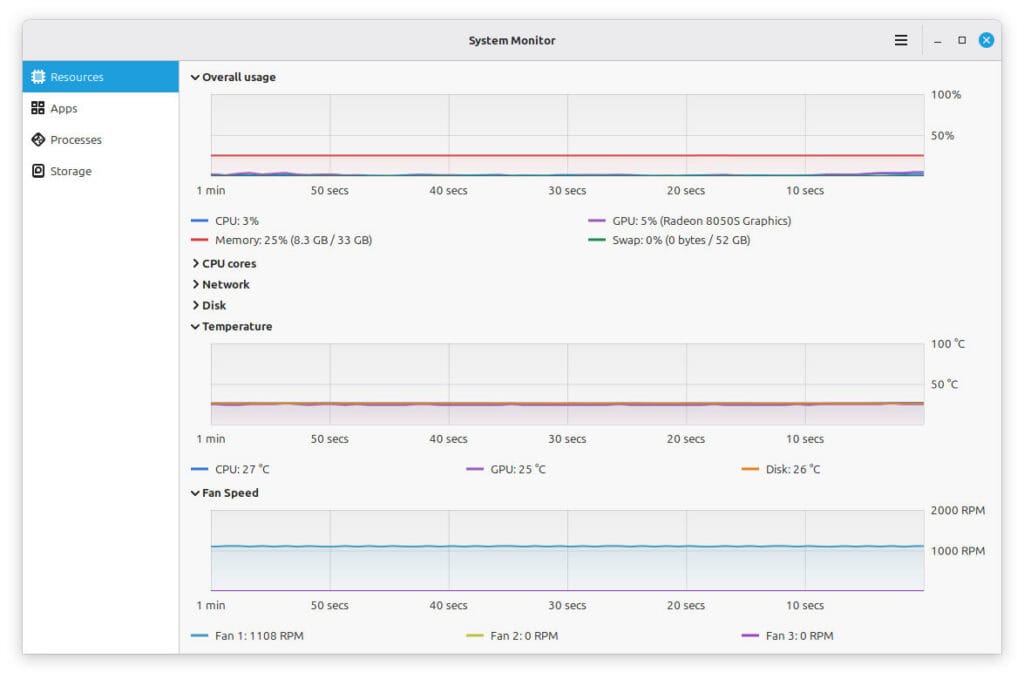1024x679 pixels.
Task: Click the System Monitor title text
Action: click(x=511, y=40)
